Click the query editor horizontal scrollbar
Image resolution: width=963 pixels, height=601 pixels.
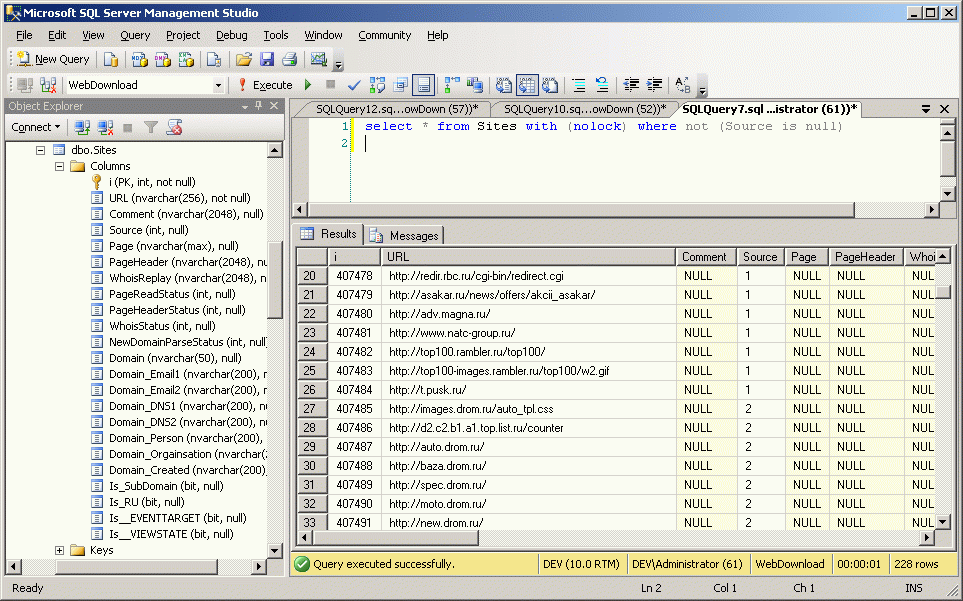(580, 210)
